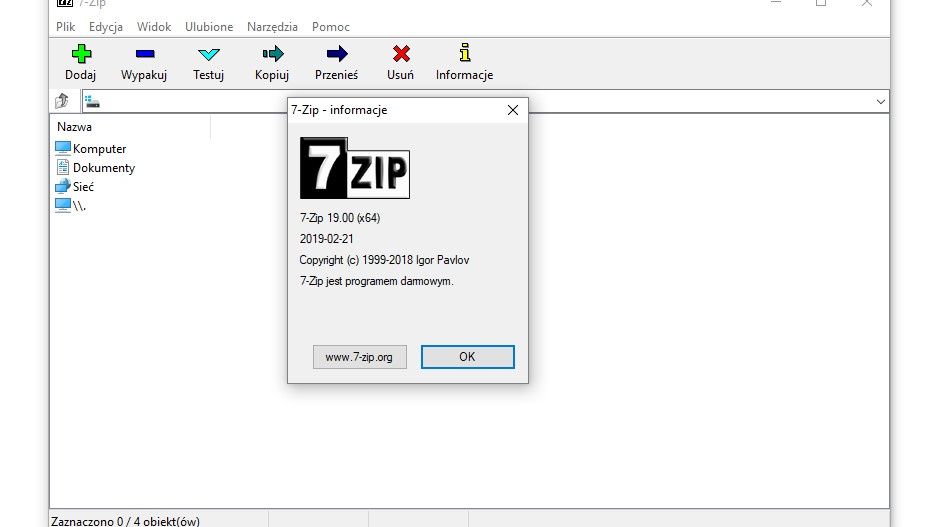Click the 7-Zip 19.00 (x64) version text
The image size is (936, 527).
(x=340, y=218)
